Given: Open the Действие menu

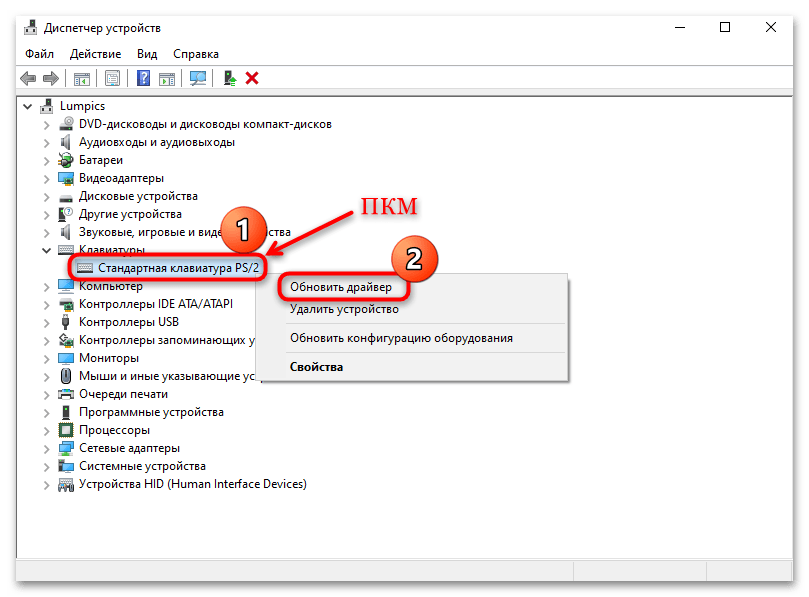Looking at the screenshot, I should point(96,54).
